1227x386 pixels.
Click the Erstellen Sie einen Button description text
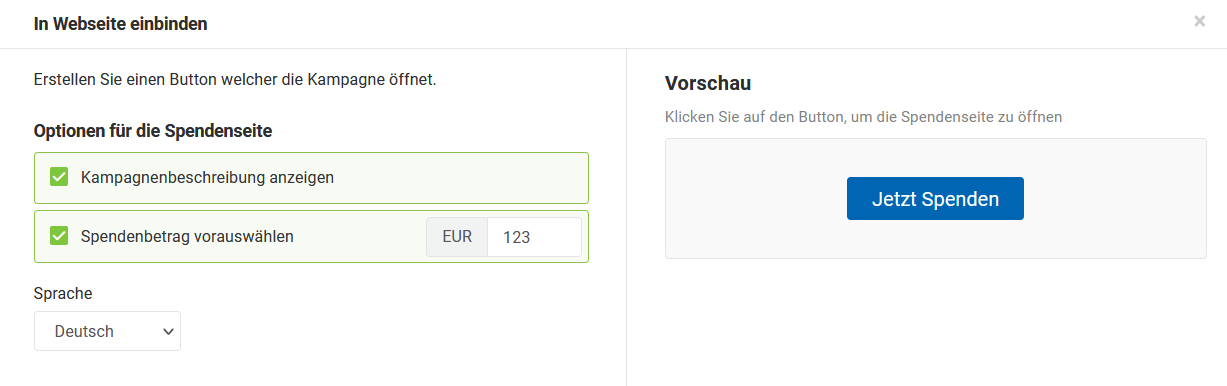pos(235,79)
